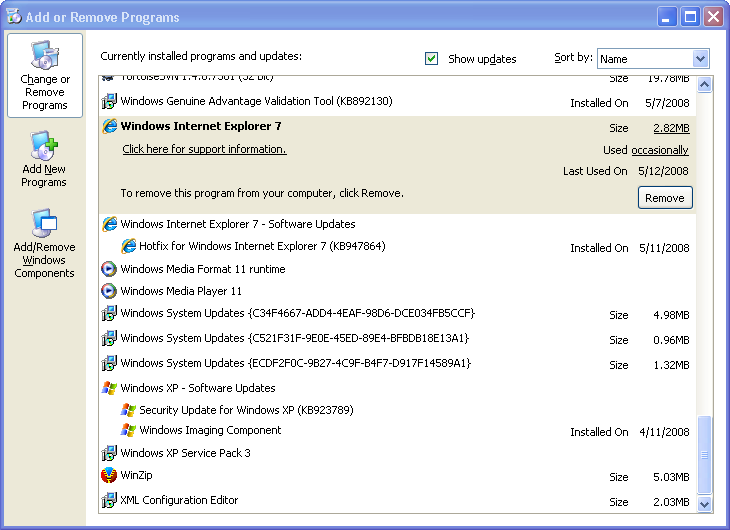Click the Windows Media Player 11 icon
Viewport: 730px width, 530px height.
coord(109,291)
